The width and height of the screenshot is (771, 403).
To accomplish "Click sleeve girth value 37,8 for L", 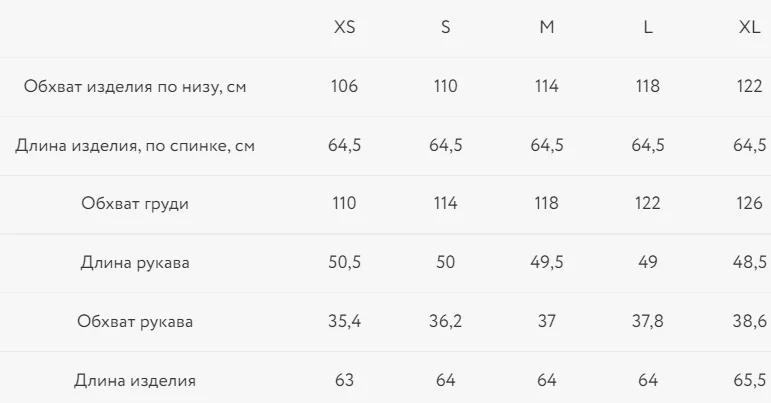I will pyautogui.click(x=648, y=321).
